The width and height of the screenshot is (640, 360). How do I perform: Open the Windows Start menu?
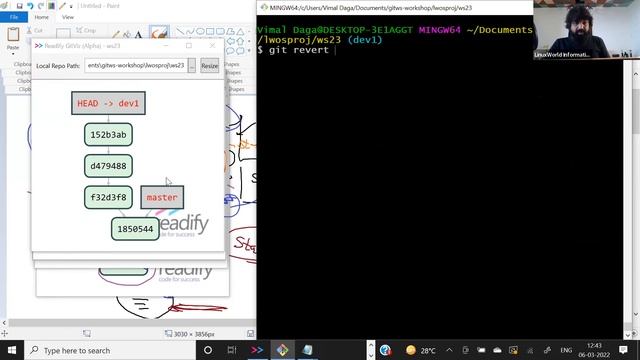(x=12, y=350)
